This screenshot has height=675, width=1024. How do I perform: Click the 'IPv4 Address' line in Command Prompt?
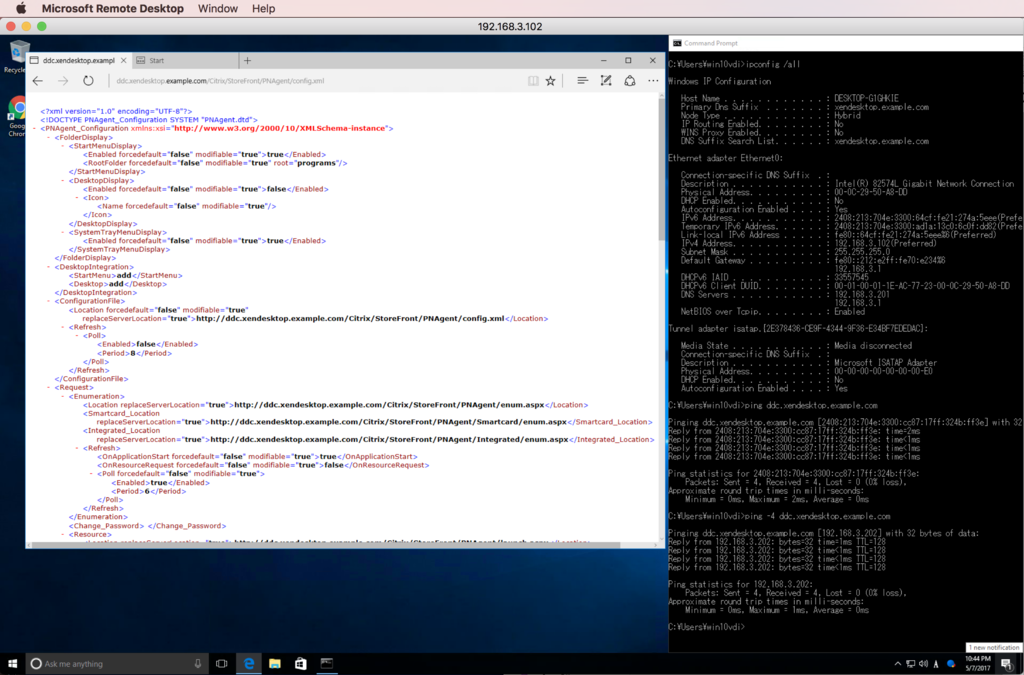[808, 243]
